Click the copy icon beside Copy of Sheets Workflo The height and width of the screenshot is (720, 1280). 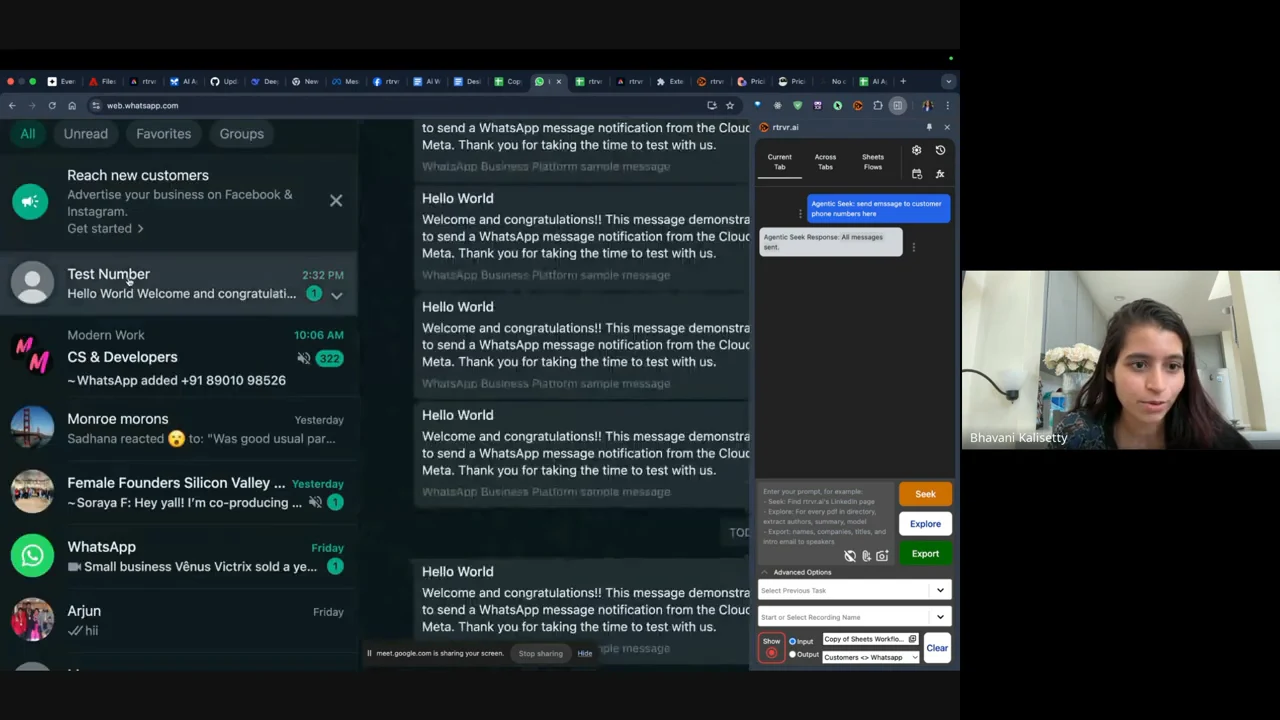point(912,639)
